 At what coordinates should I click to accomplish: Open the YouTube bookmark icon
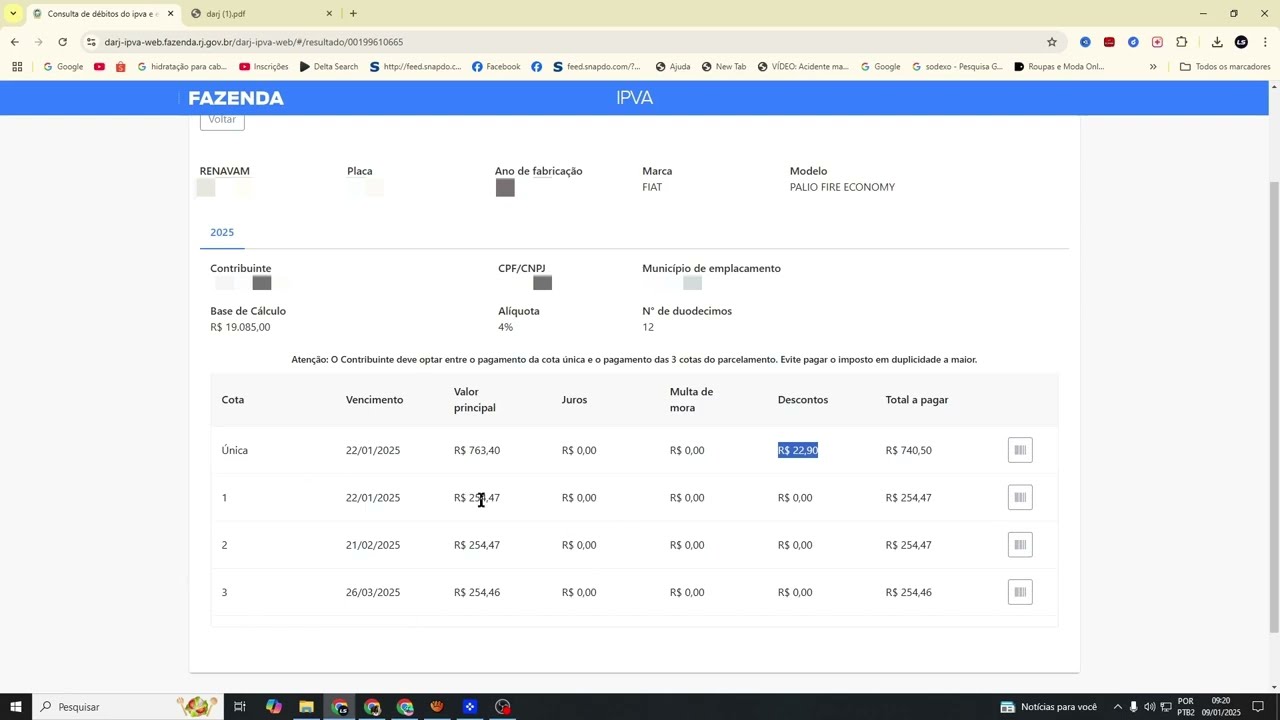(x=99, y=67)
